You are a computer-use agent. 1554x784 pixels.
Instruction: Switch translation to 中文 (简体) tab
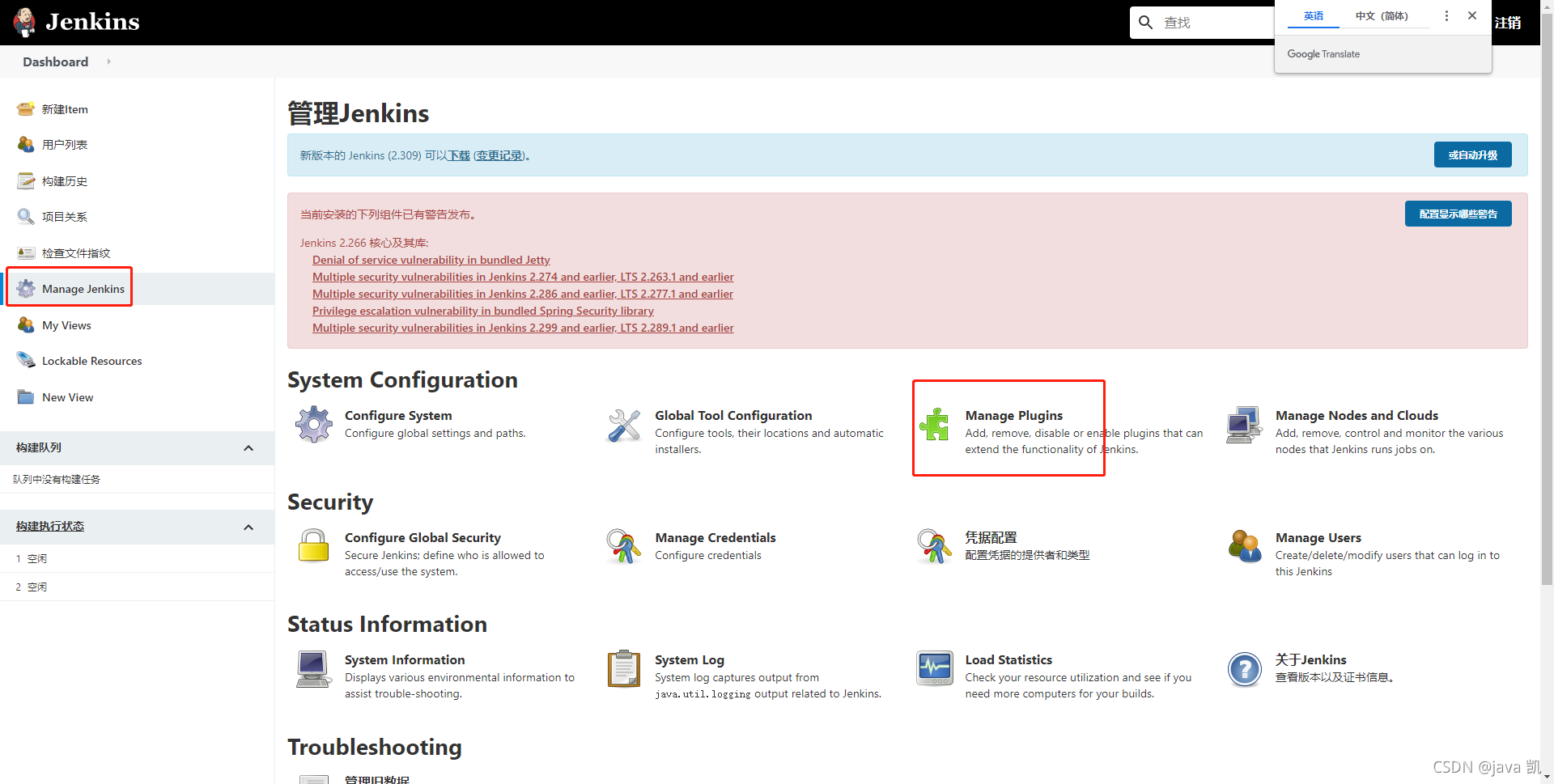tap(1382, 16)
